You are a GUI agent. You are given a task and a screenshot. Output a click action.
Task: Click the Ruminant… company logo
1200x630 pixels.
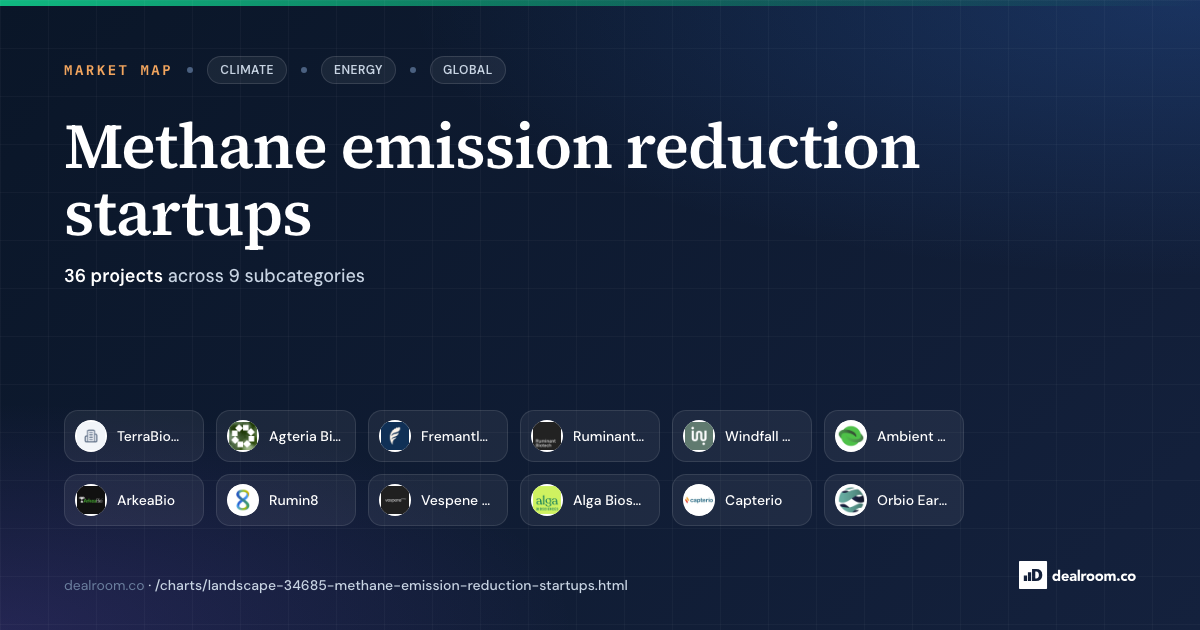(x=547, y=436)
